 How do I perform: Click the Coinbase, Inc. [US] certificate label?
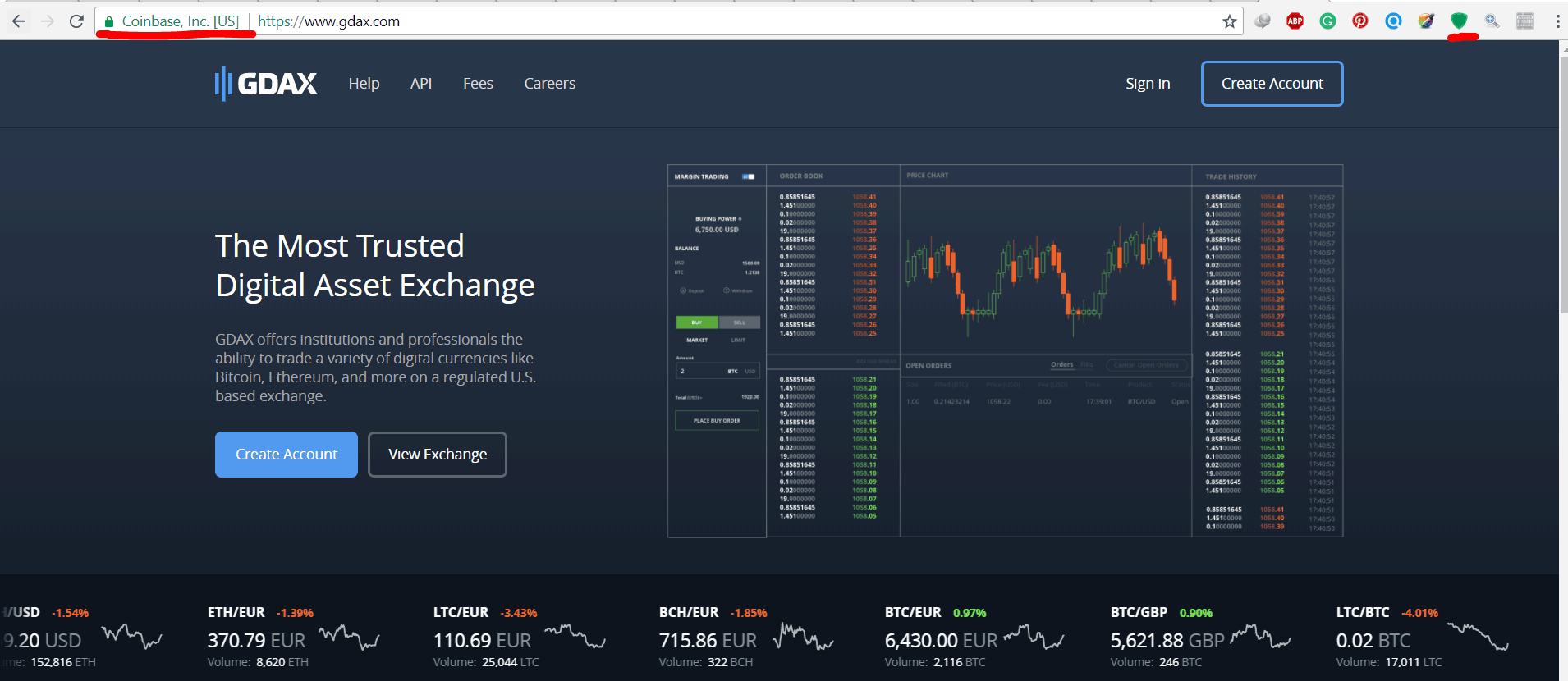click(181, 21)
